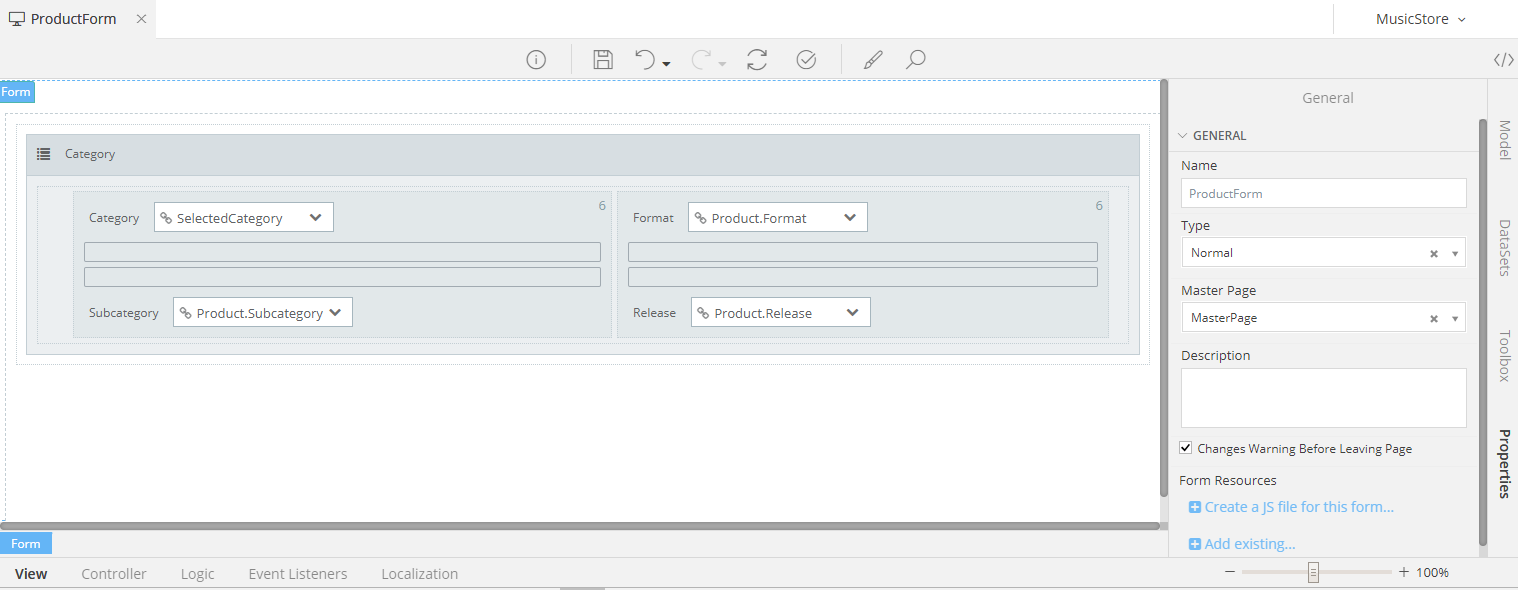Open the Toolbox side panel tab
This screenshot has width=1518, height=590.
coord(1503,356)
